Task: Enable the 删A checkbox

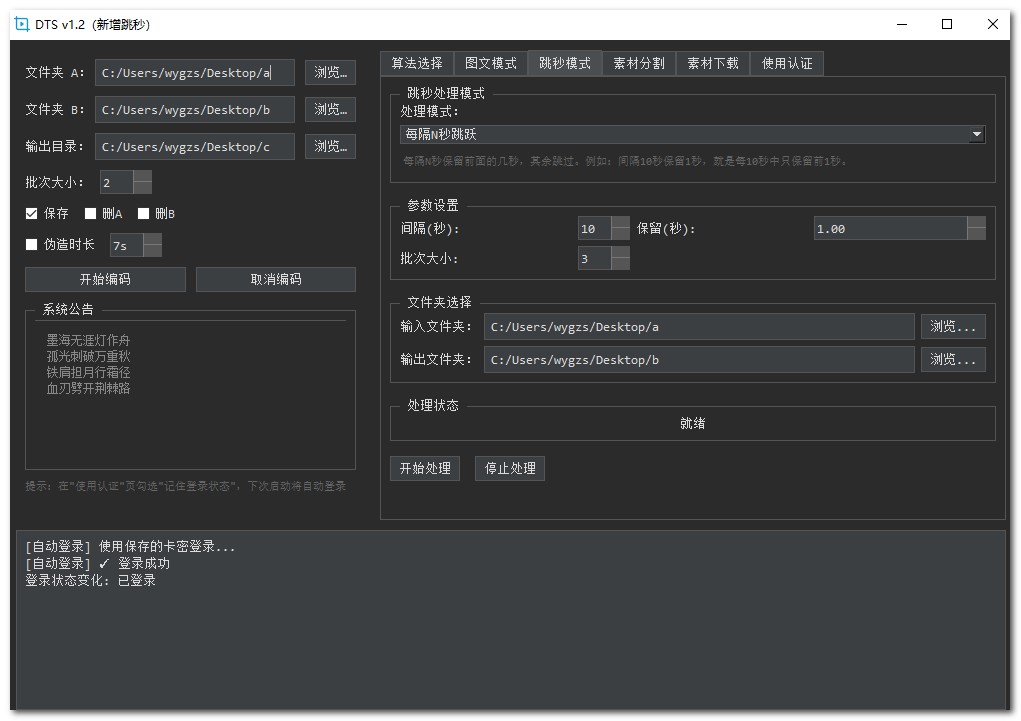Action: coord(91,214)
